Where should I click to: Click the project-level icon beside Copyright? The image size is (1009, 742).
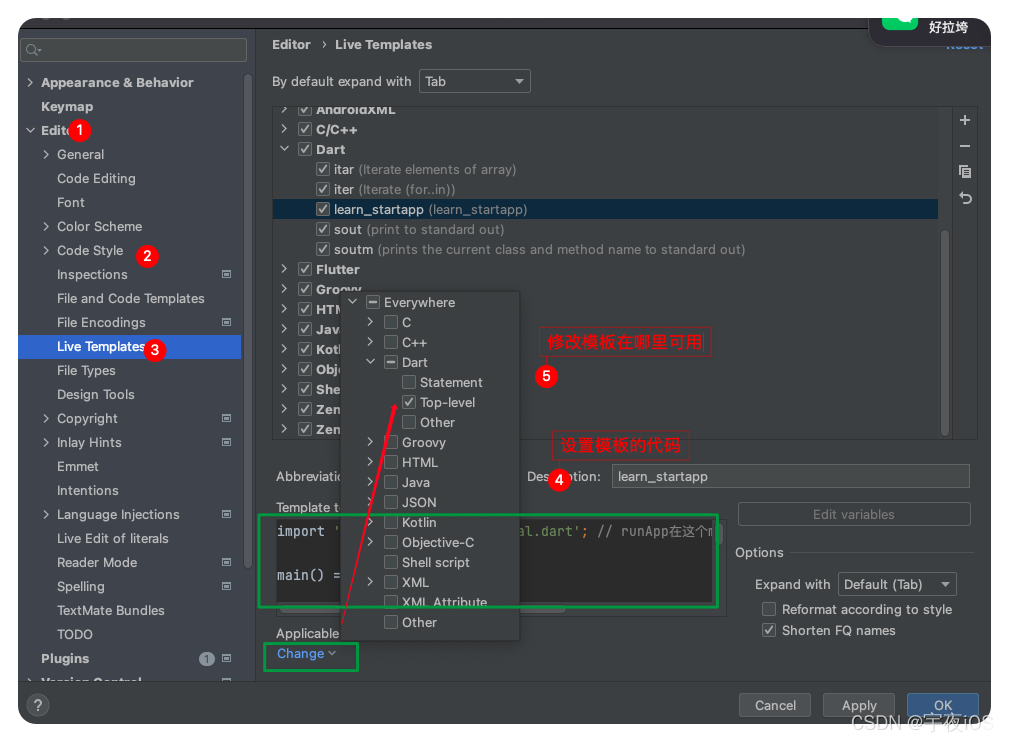(227, 418)
